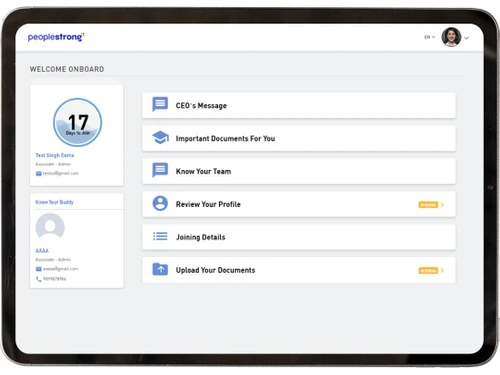The width and height of the screenshot is (500, 375).
Task: Open Important Documents For You
Action: pyautogui.click(x=299, y=138)
